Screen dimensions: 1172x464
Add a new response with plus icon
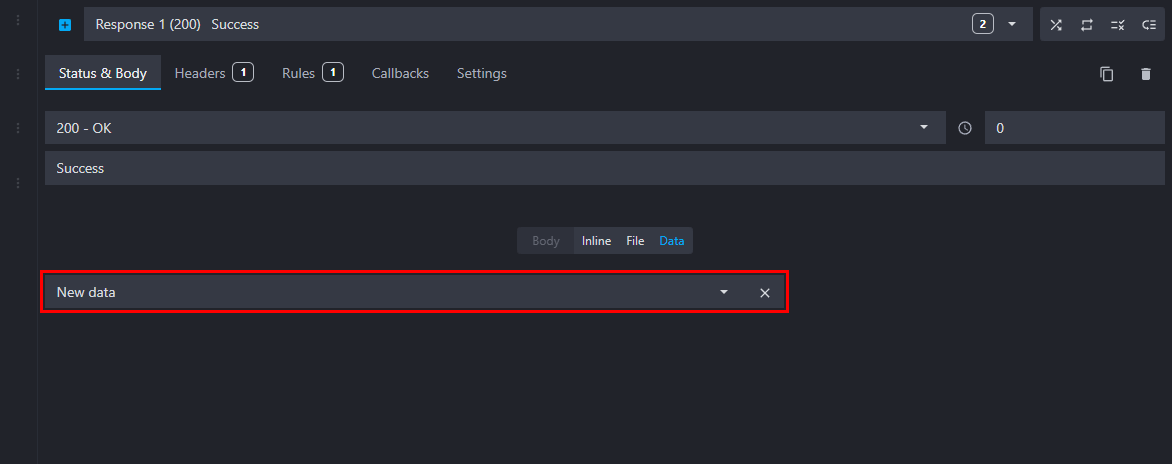pyautogui.click(x=65, y=24)
